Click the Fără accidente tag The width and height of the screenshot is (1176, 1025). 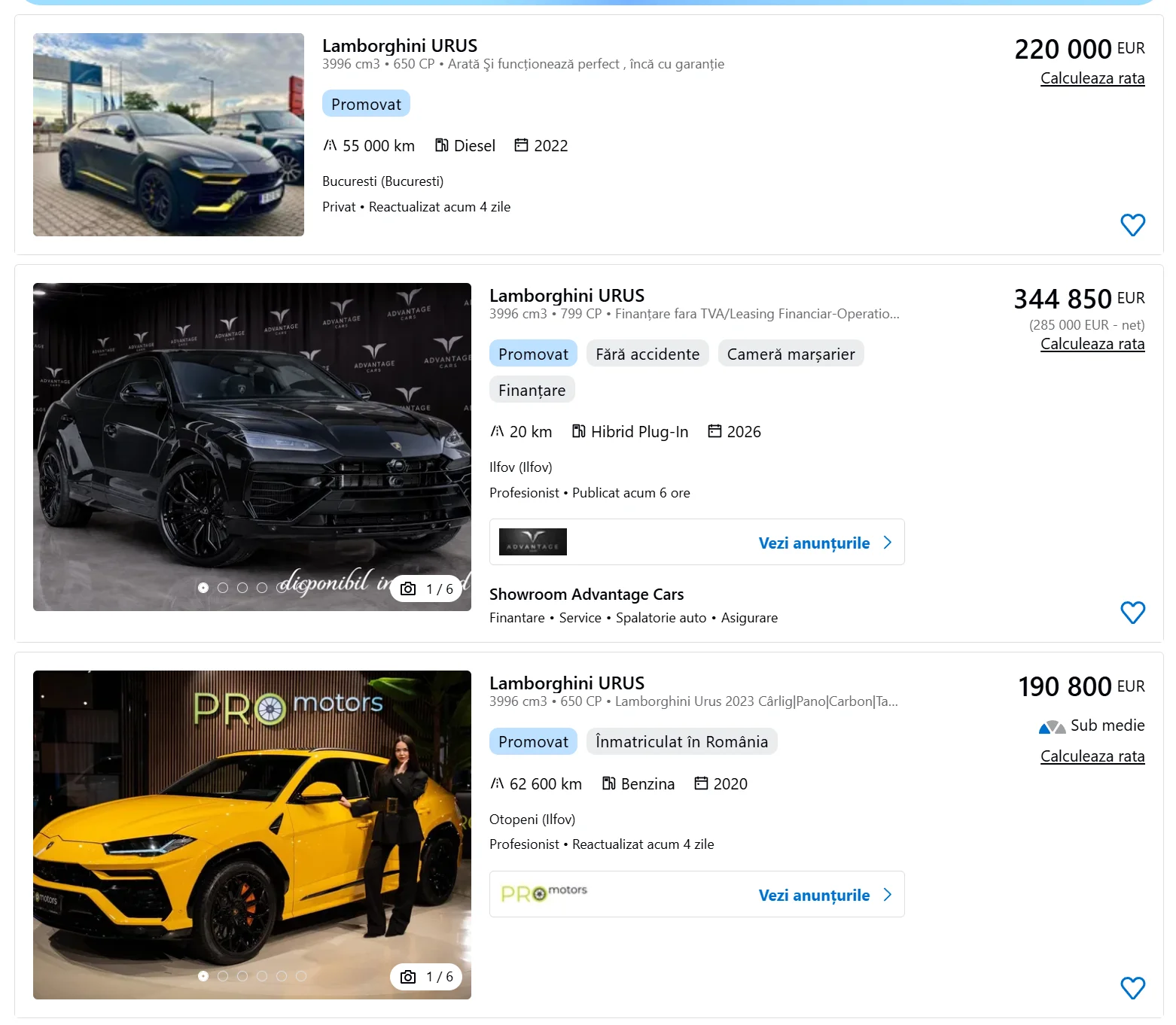pyautogui.click(x=647, y=354)
